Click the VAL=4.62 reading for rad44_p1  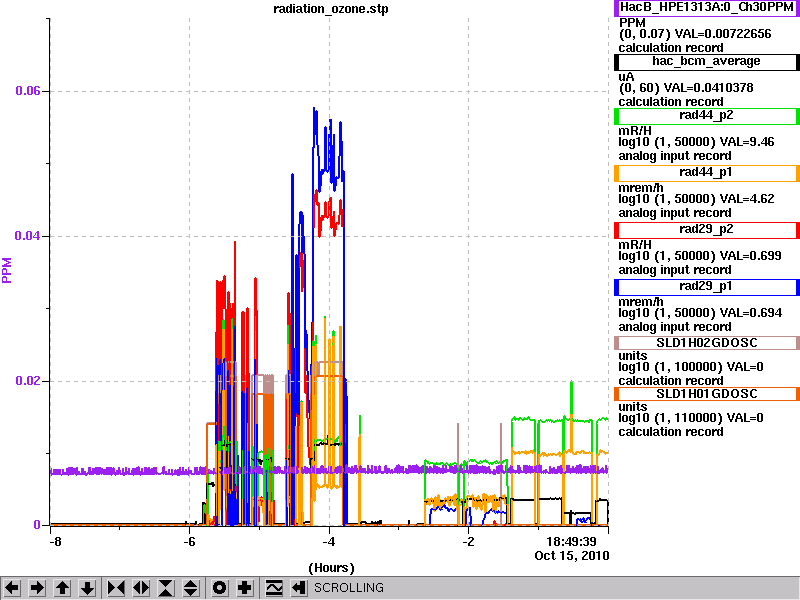tap(745, 199)
